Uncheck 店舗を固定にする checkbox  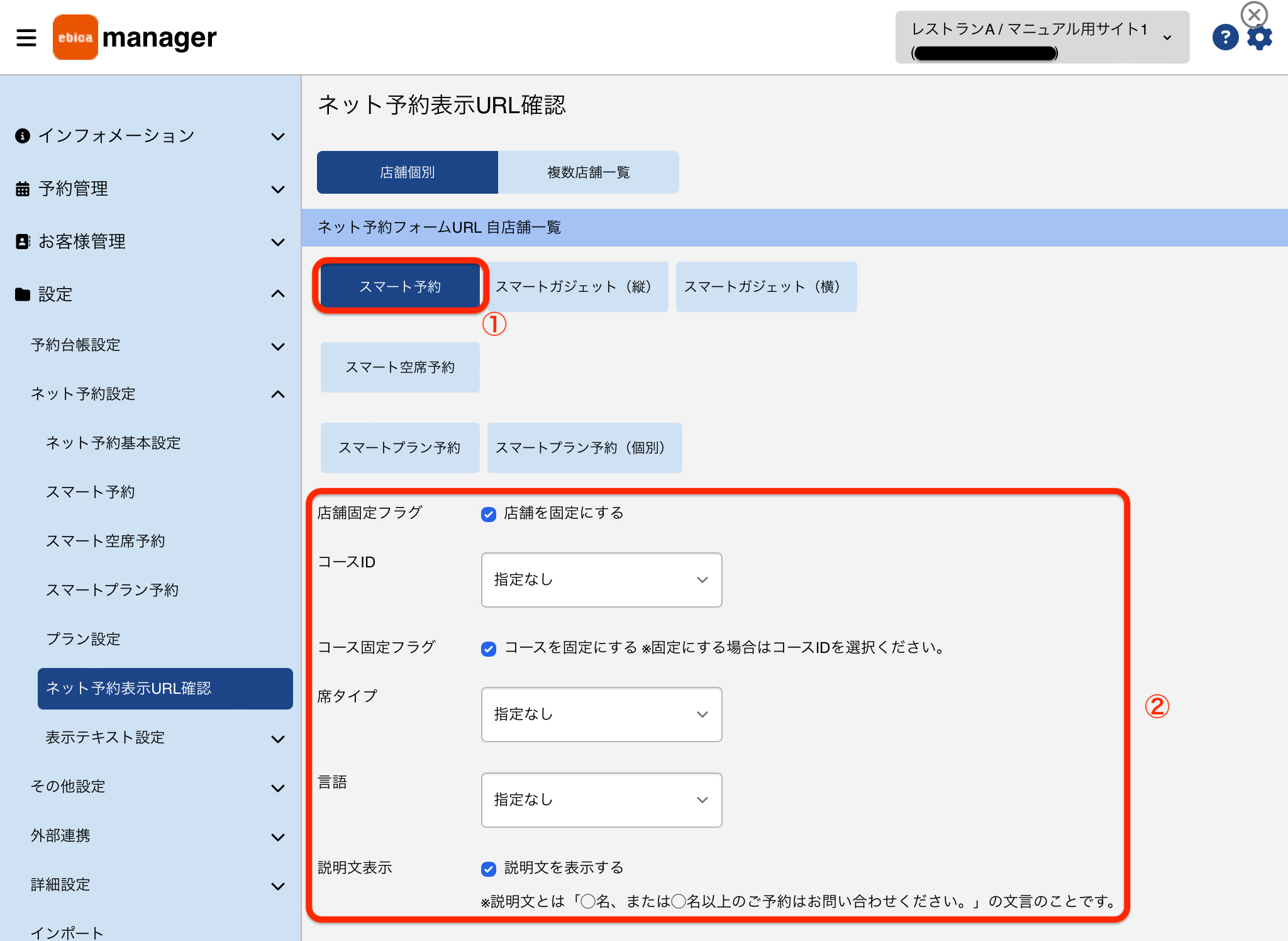pyautogui.click(x=489, y=514)
